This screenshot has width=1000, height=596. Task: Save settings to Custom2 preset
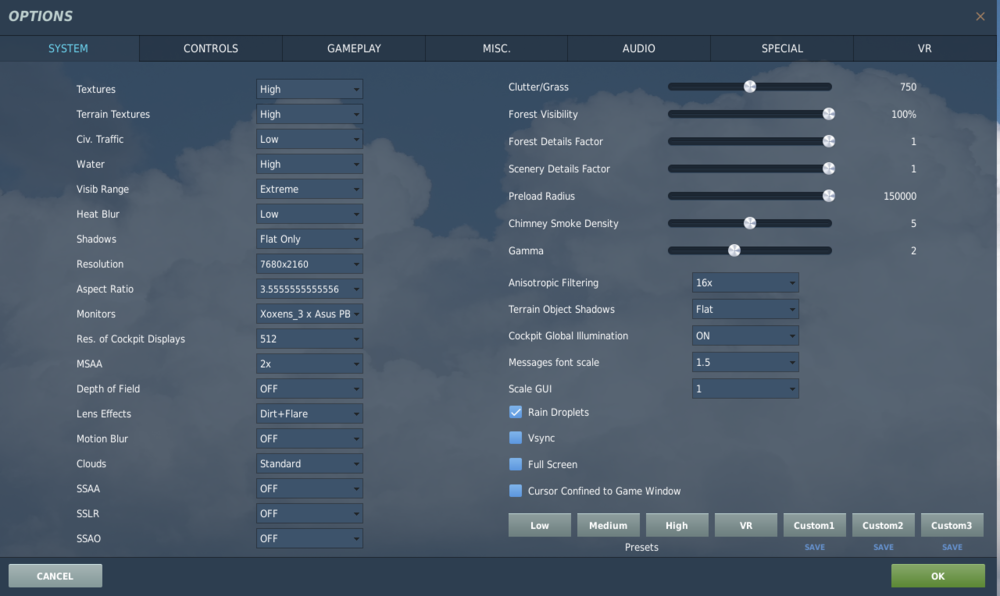pyautogui.click(x=883, y=547)
